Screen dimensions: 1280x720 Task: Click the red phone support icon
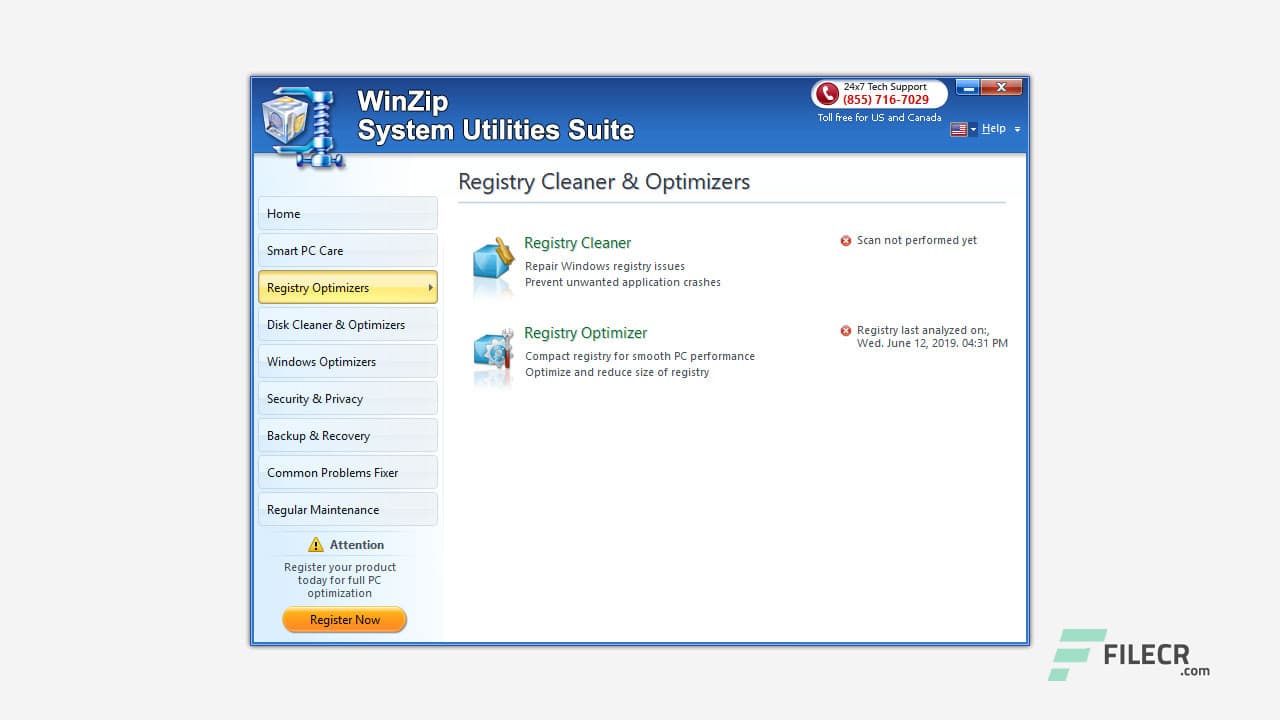827,95
